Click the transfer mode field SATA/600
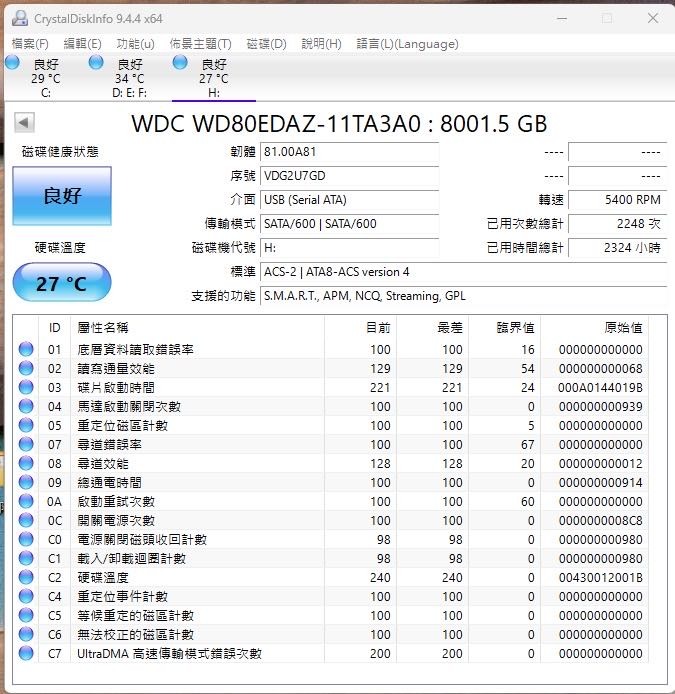This screenshot has height=694, width=675. tap(350, 224)
